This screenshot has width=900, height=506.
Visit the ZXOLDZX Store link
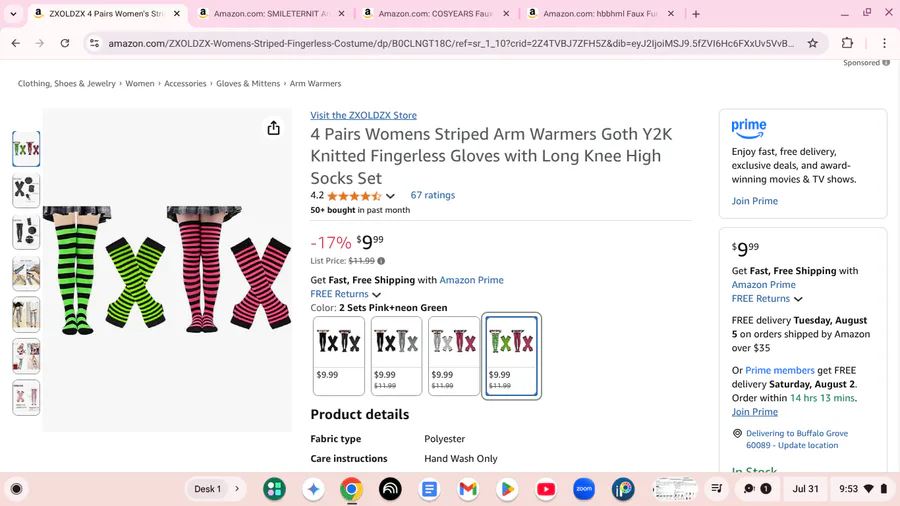click(363, 115)
